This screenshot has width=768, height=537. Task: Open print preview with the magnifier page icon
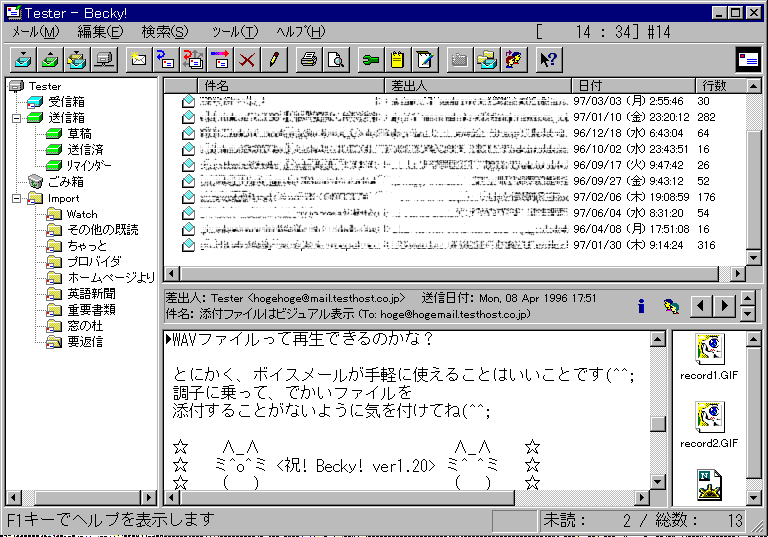pos(335,60)
